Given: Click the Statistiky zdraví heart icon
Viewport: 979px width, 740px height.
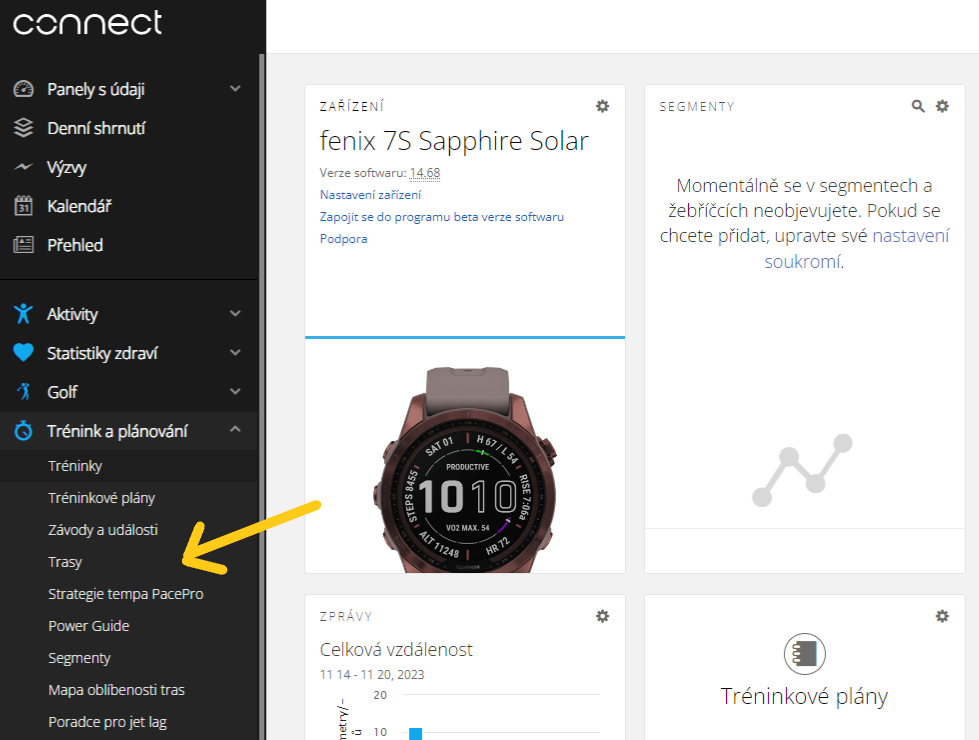Looking at the screenshot, I should coord(24,353).
